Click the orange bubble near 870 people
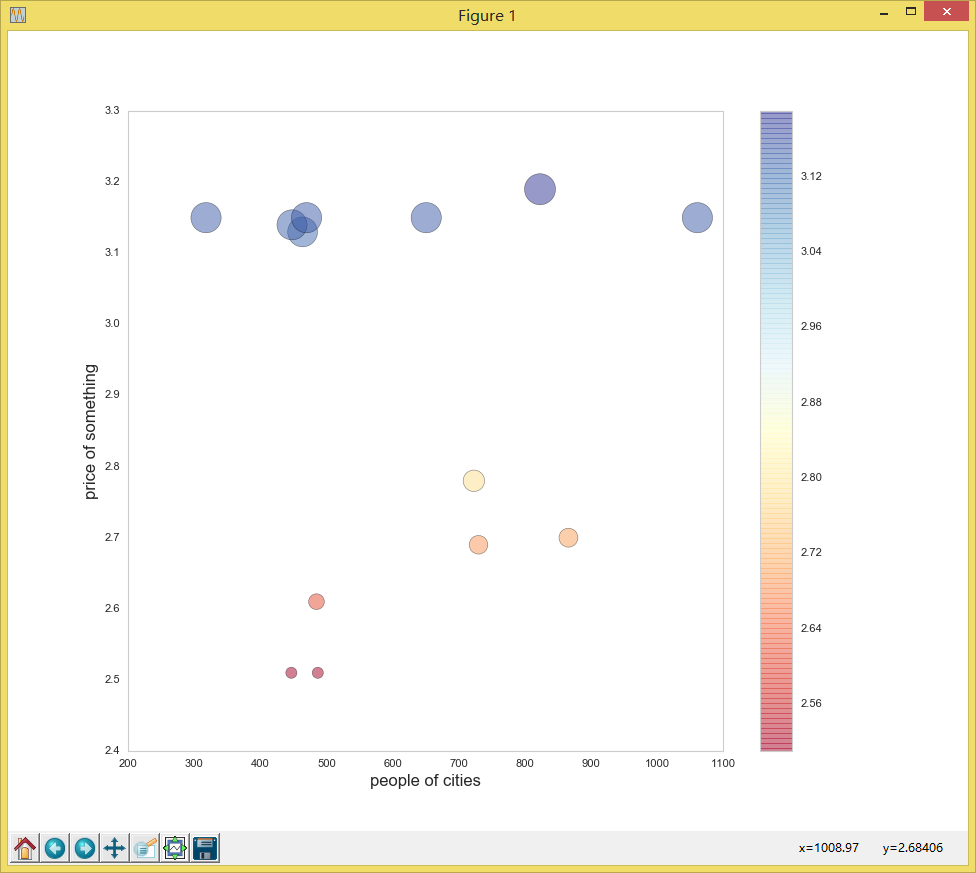Screen dimensions: 976x873 coord(568,538)
